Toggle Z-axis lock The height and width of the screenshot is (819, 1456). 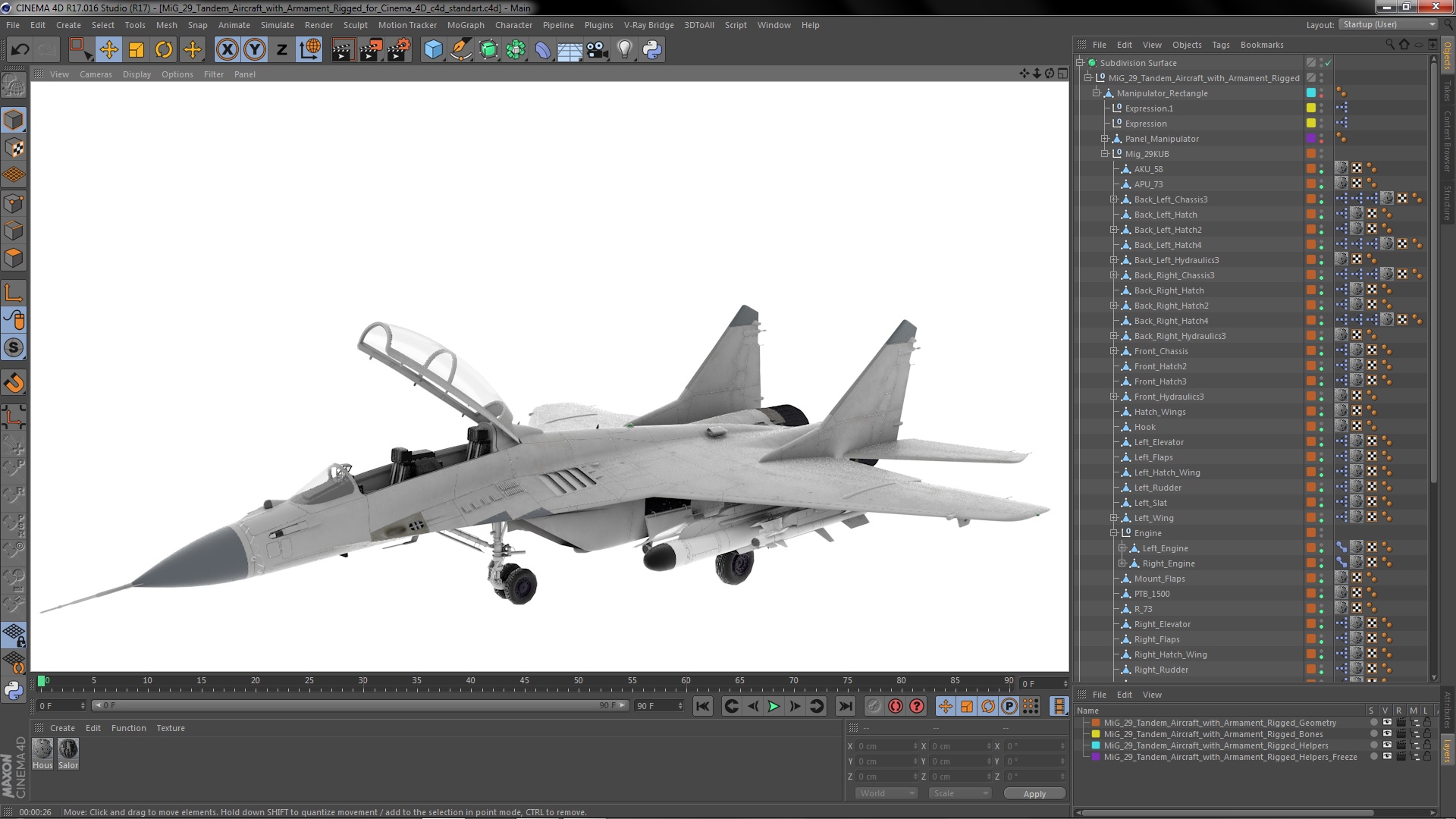(x=282, y=50)
